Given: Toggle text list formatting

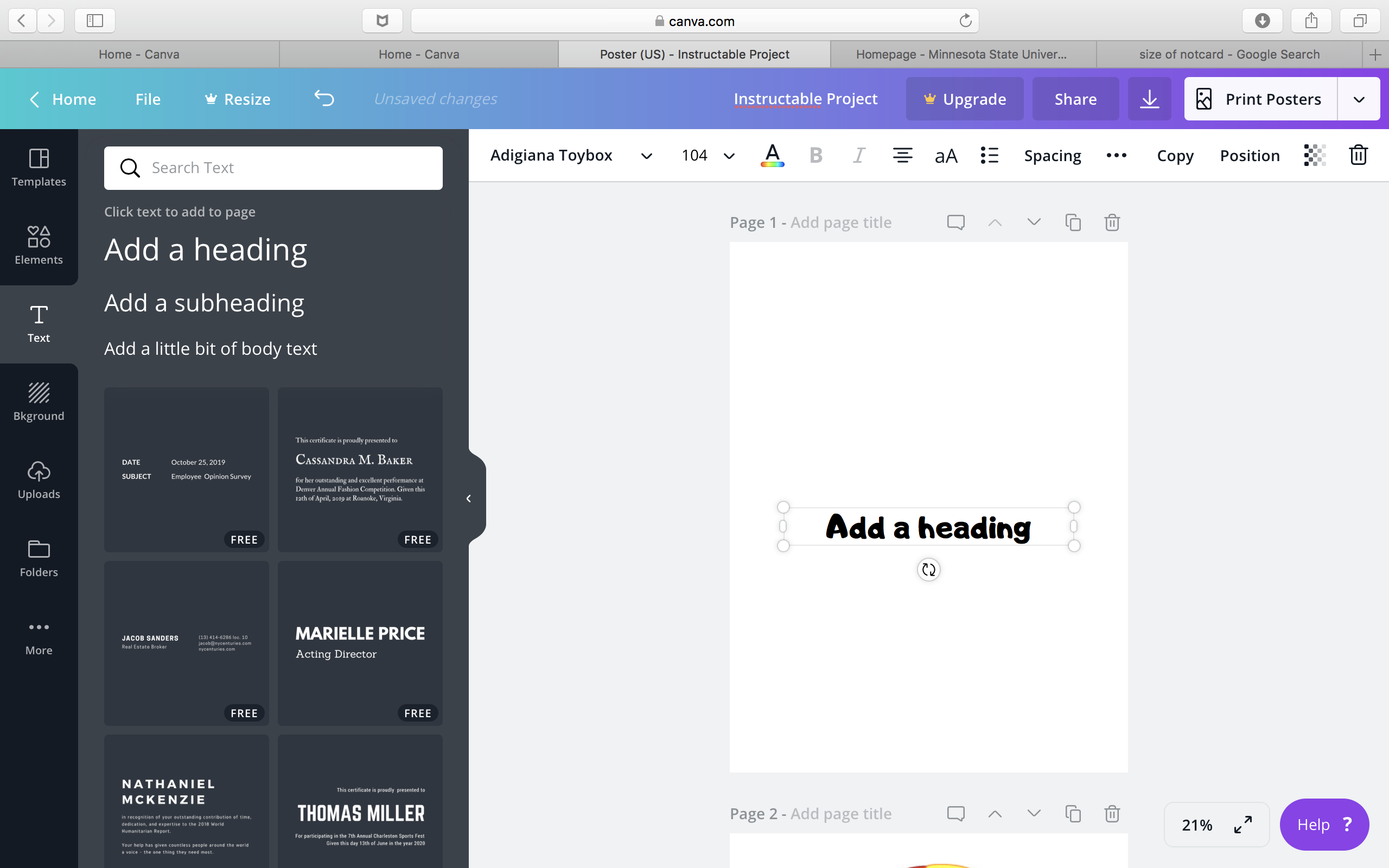Looking at the screenshot, I should coord(990,155).
